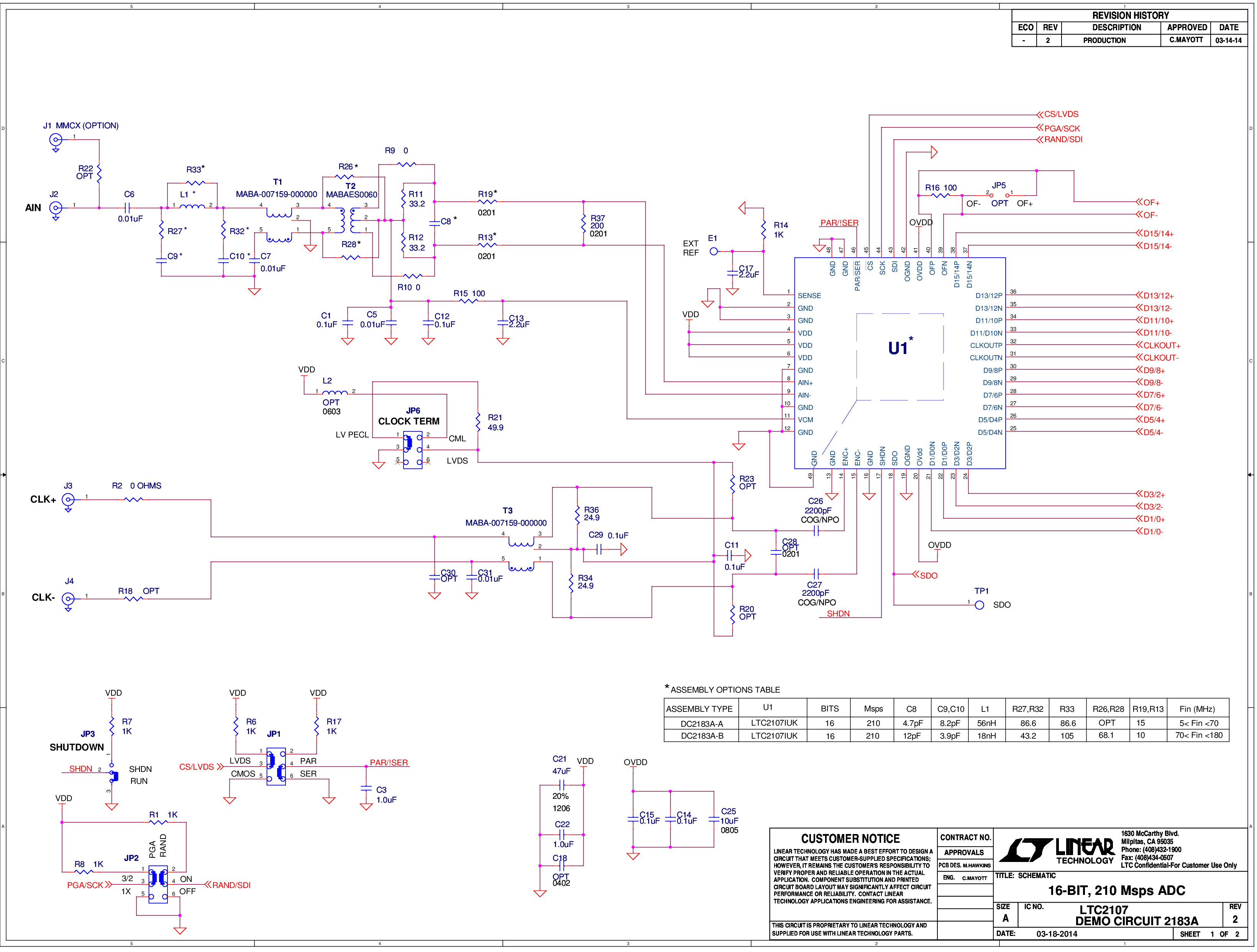Click resistor R2 0 OHMS symbol
Viewport: 1257px width, 952px height.
pyautogui.click(x=133, y=500)
